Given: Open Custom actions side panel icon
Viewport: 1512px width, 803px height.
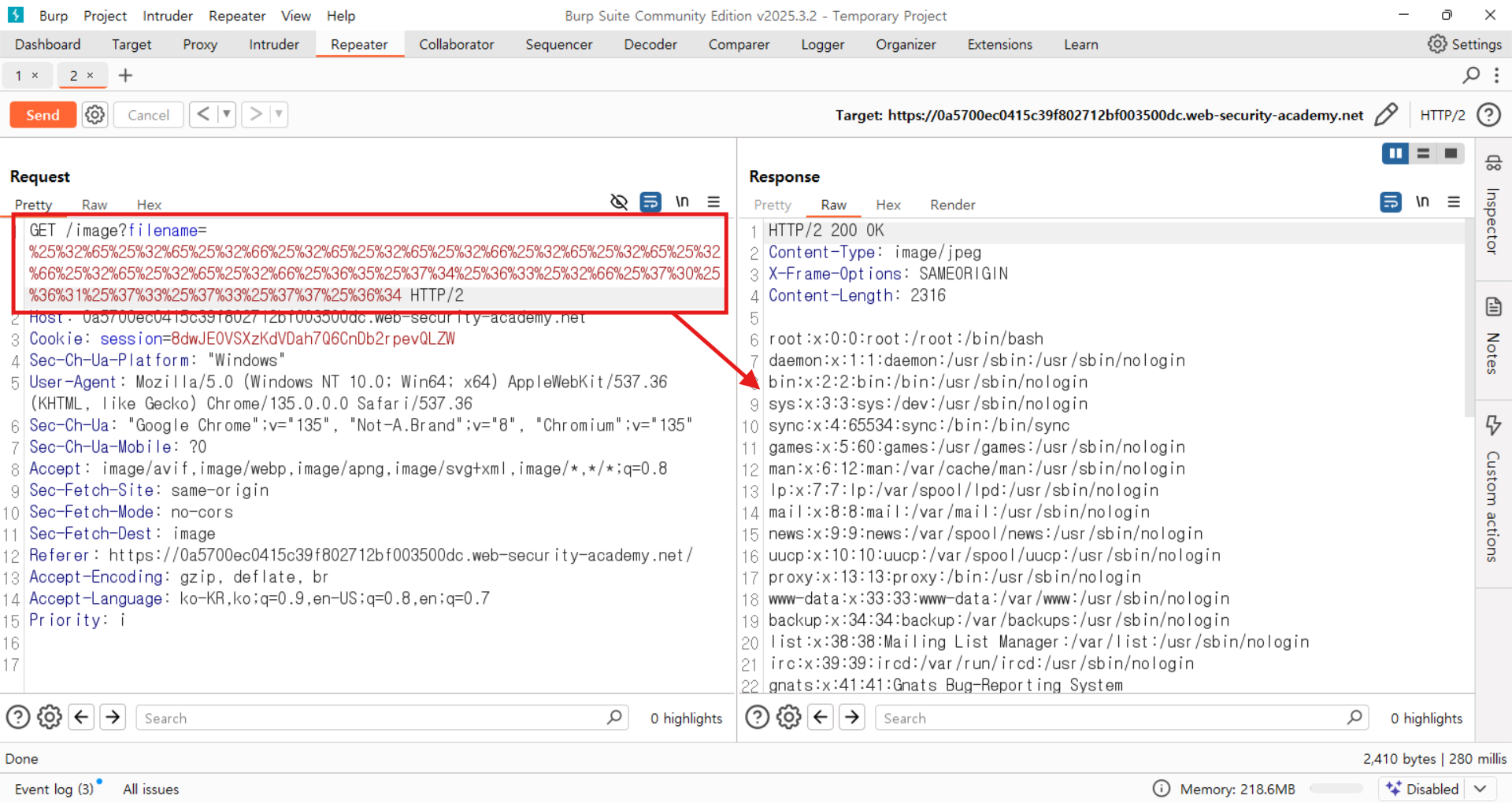Looking at the screenshot, I should [x=1493, y=425].
